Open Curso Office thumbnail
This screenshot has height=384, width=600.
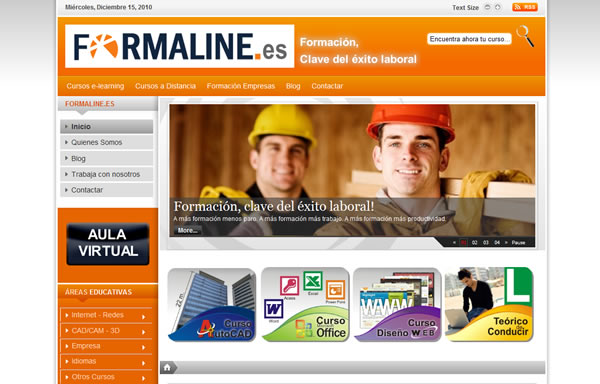pyautogui.click(x=305, y=304)
